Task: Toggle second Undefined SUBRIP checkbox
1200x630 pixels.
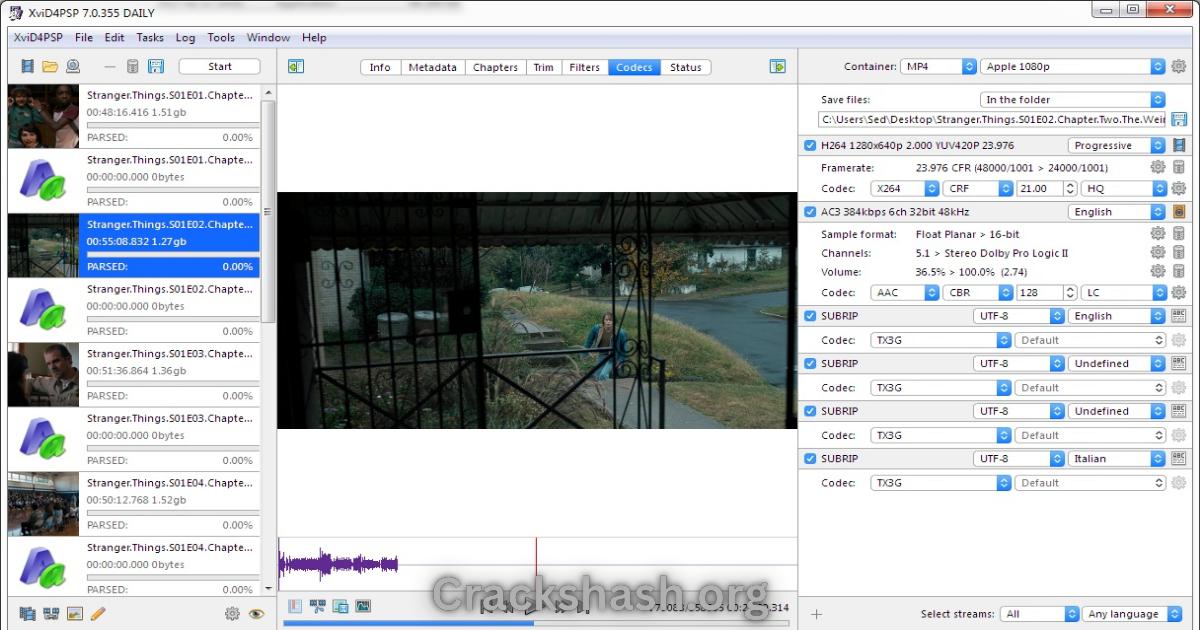Action: [x=810, y=411]
